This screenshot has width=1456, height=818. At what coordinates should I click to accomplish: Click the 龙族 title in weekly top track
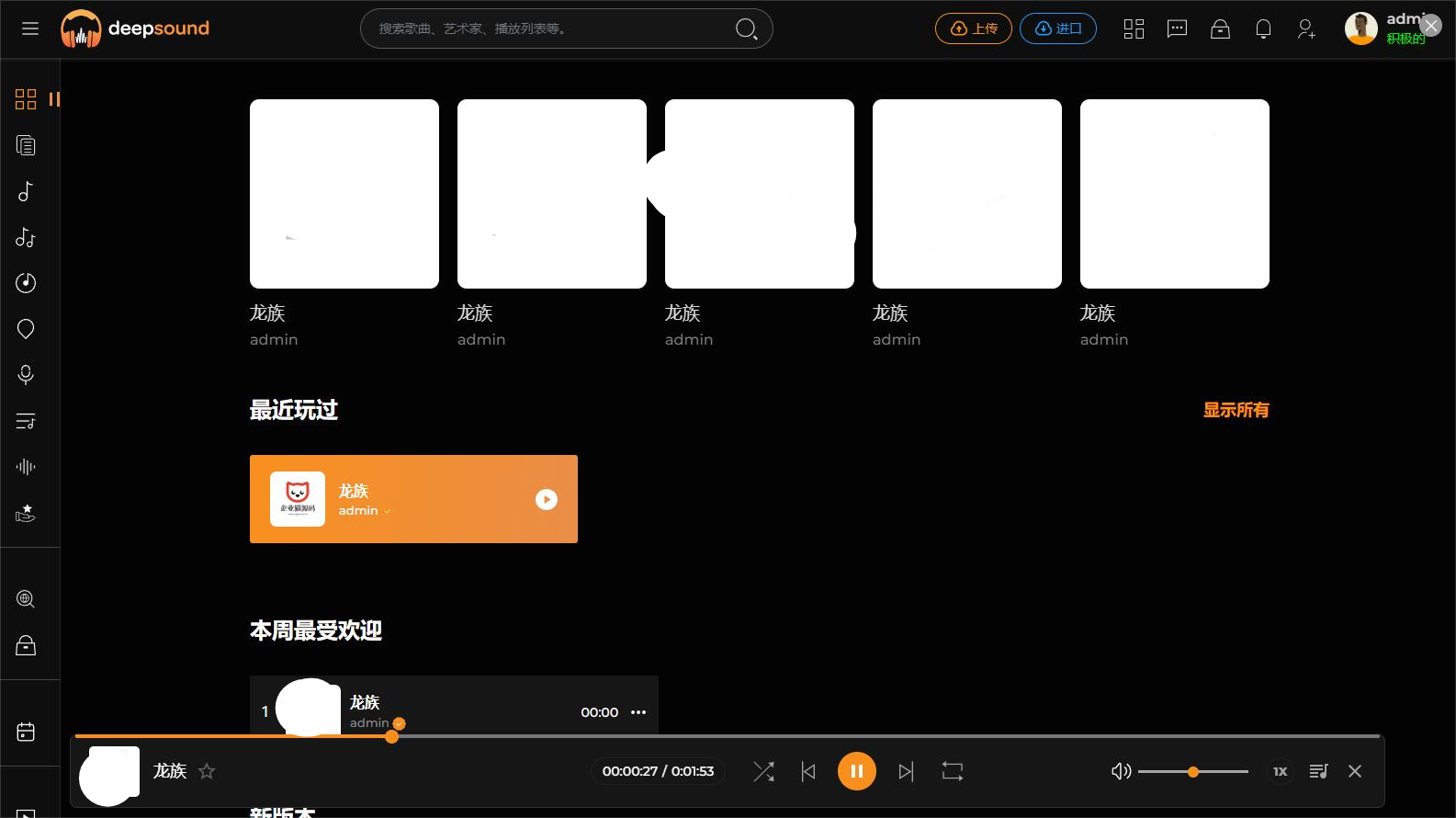(365, 702)
